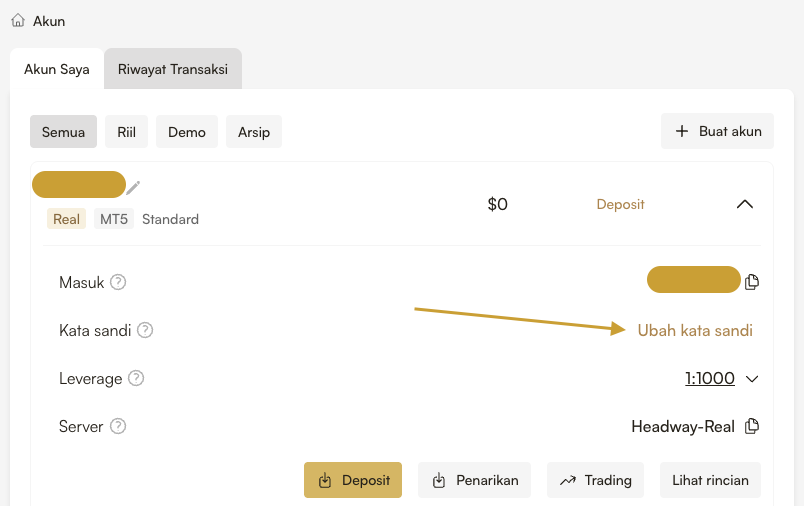Click Ubah kata sandi link
The image size is (804, 506).
point(695,330)
